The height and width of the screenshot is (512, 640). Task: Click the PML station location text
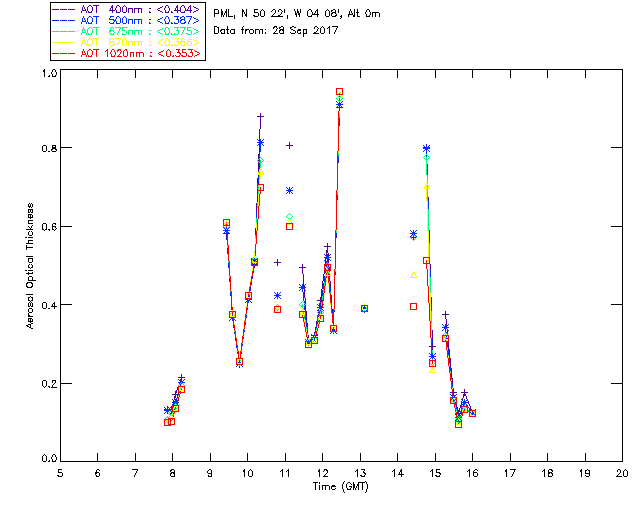pos(297,13)
